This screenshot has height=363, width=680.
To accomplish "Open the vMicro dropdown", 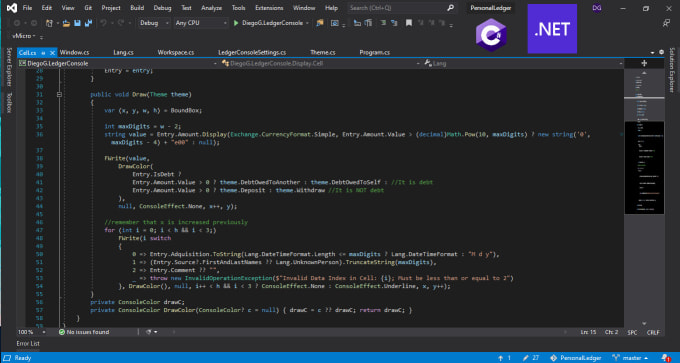I will pos(24,36).
